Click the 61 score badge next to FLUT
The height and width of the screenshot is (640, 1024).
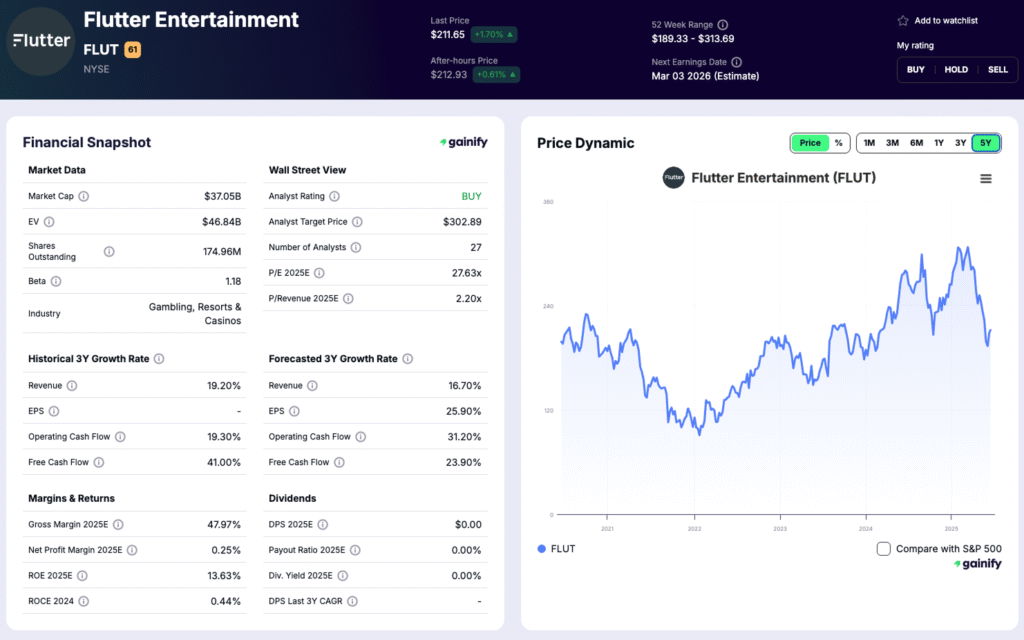point(133,49)
